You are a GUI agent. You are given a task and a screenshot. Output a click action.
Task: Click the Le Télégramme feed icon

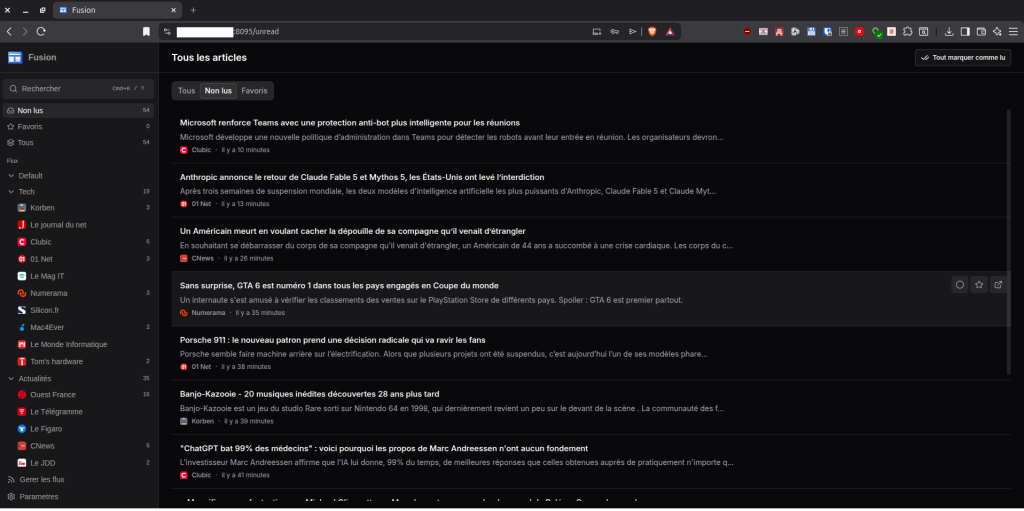[x=22, y=412]
